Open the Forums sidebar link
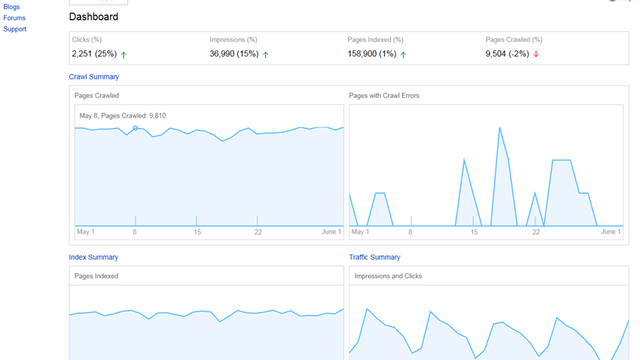Screen dimensions: 640x360 pyautogui.click(x=14, y=18)
